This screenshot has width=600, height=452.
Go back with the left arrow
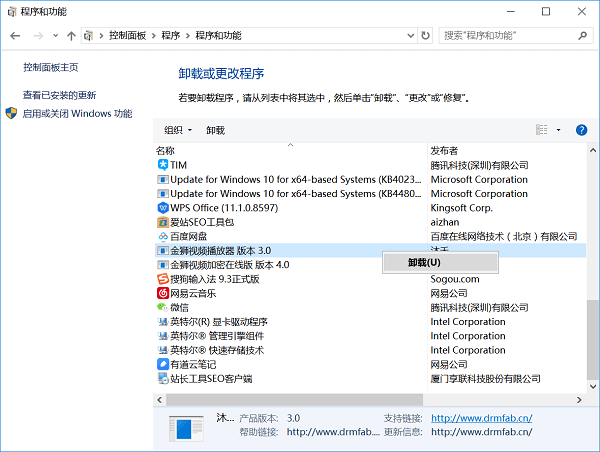point(15,36)
